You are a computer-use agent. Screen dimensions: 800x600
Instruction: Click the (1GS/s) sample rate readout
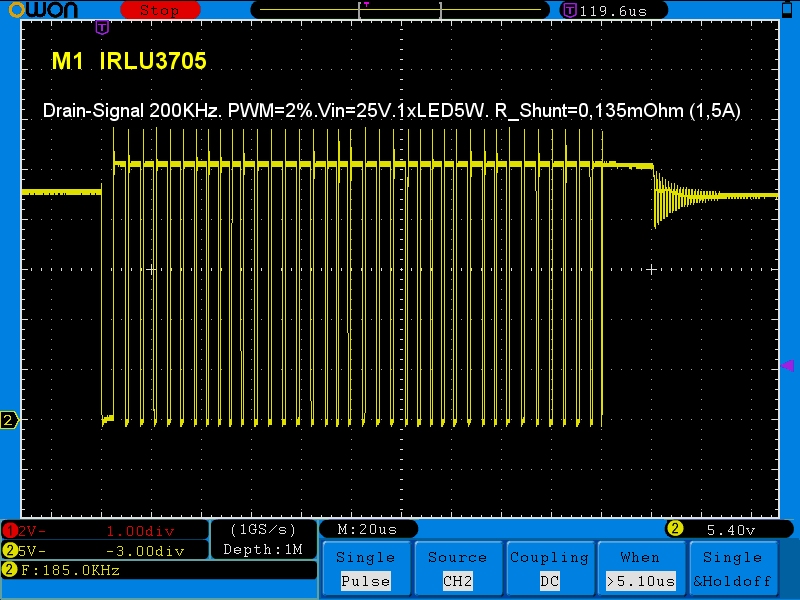263,530
